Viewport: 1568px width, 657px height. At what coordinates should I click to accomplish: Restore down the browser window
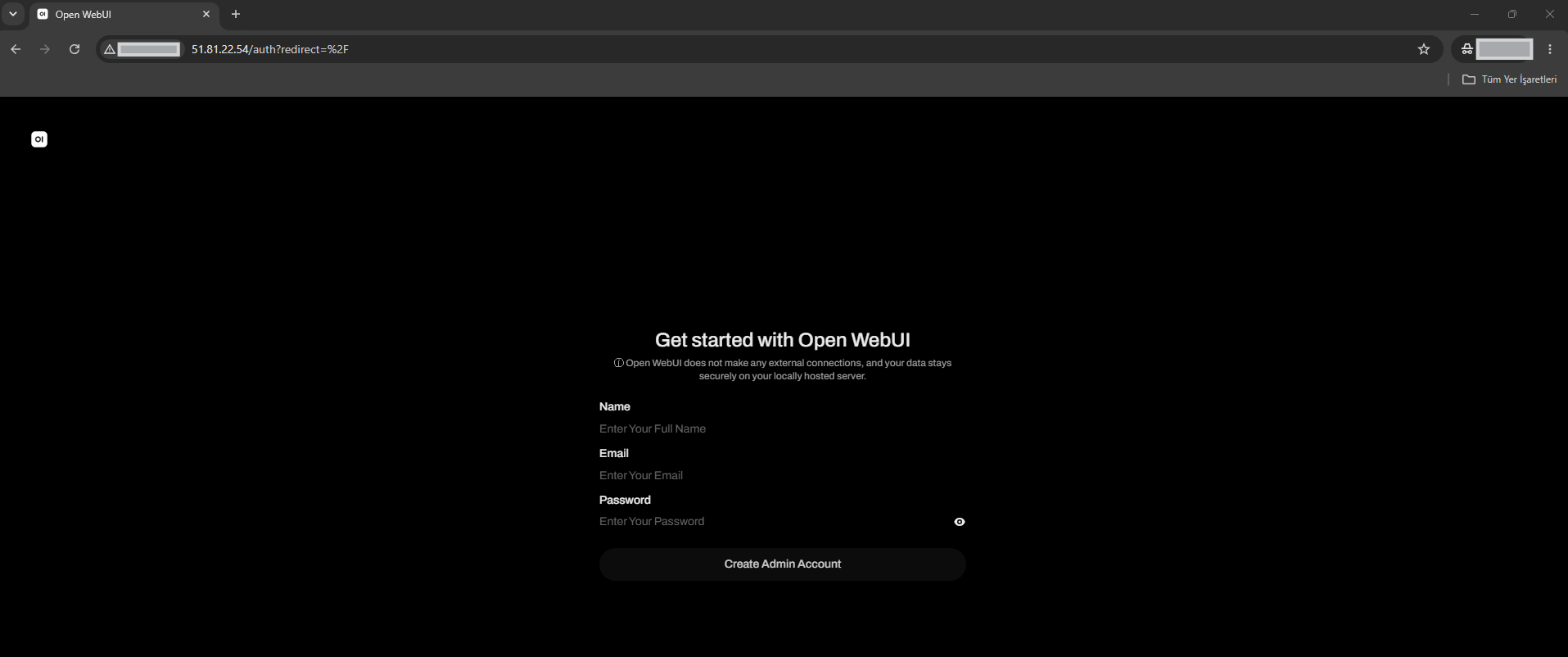point(1512,14)
